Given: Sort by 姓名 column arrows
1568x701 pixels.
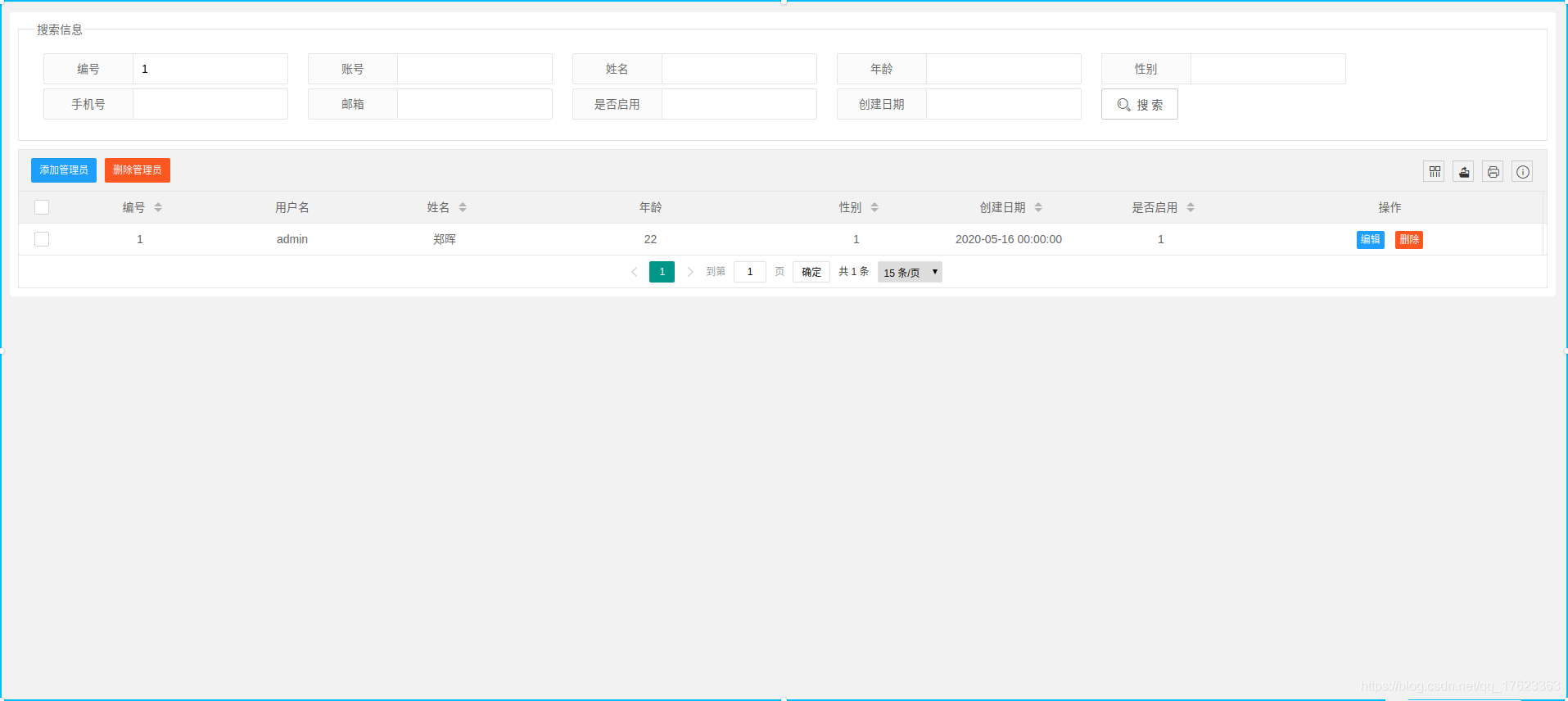Looking at the screenshot, I should pyautogui.click(x=463, y=207).
